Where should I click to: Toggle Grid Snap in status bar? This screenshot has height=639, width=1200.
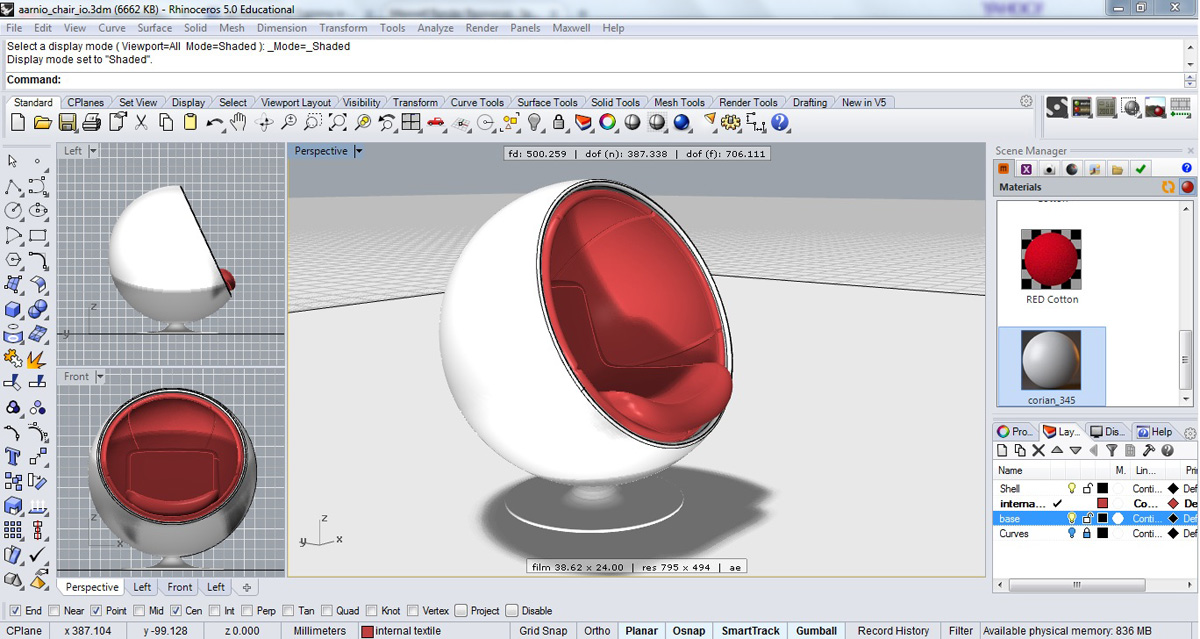[543, 631]
